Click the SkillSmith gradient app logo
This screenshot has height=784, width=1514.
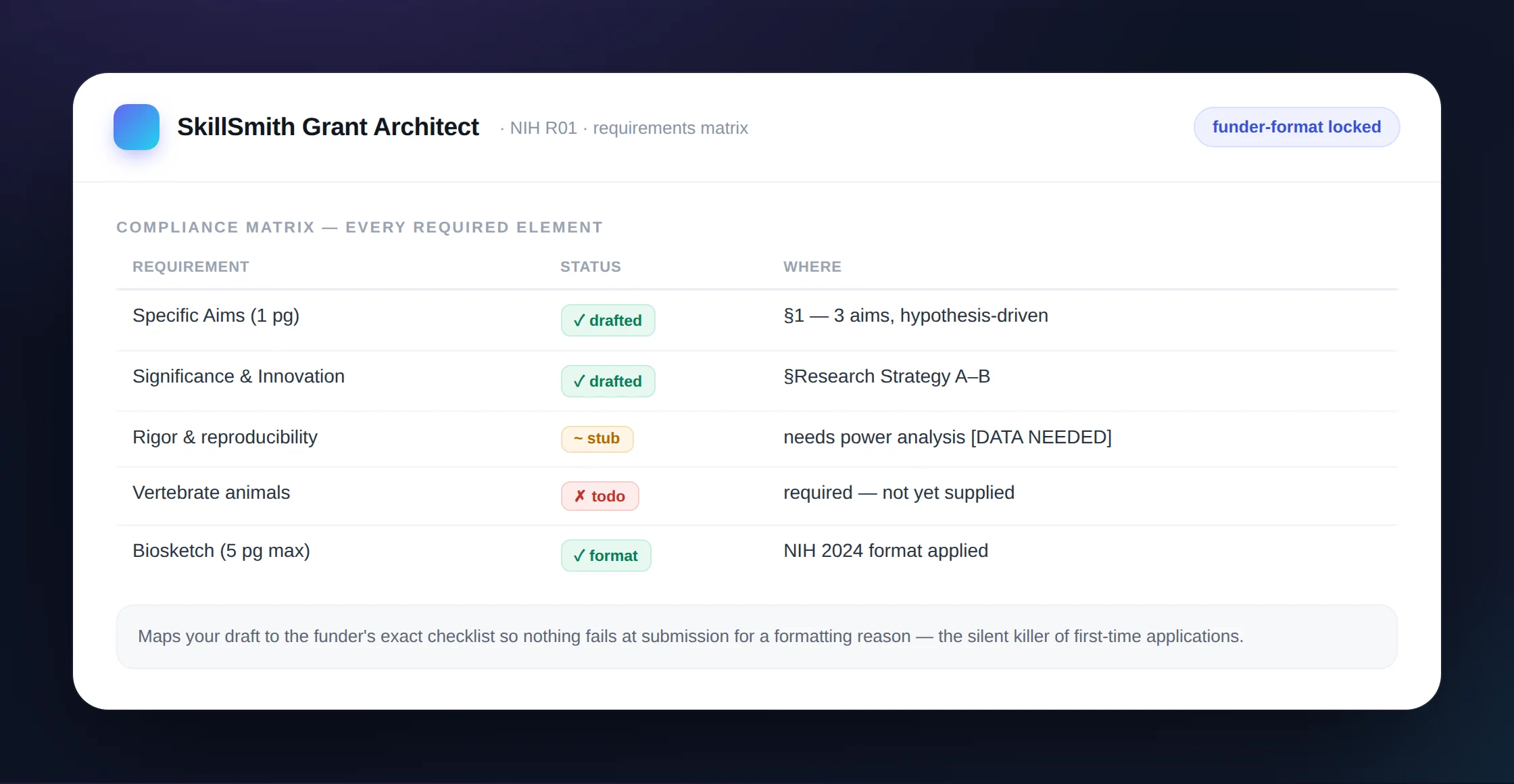coord(137,127)
